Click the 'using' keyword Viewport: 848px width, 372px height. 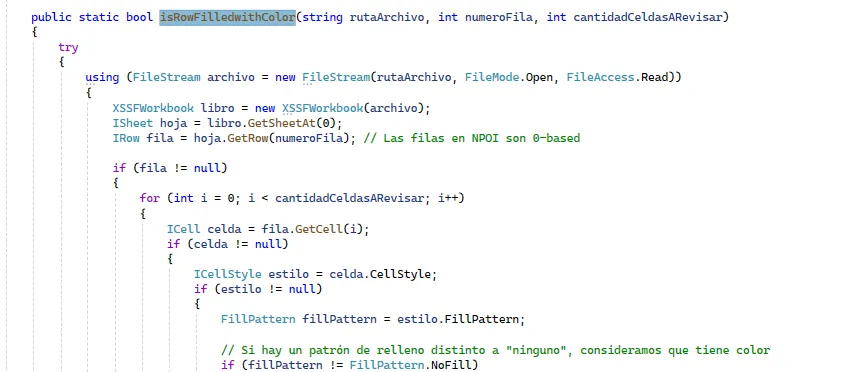102,77
